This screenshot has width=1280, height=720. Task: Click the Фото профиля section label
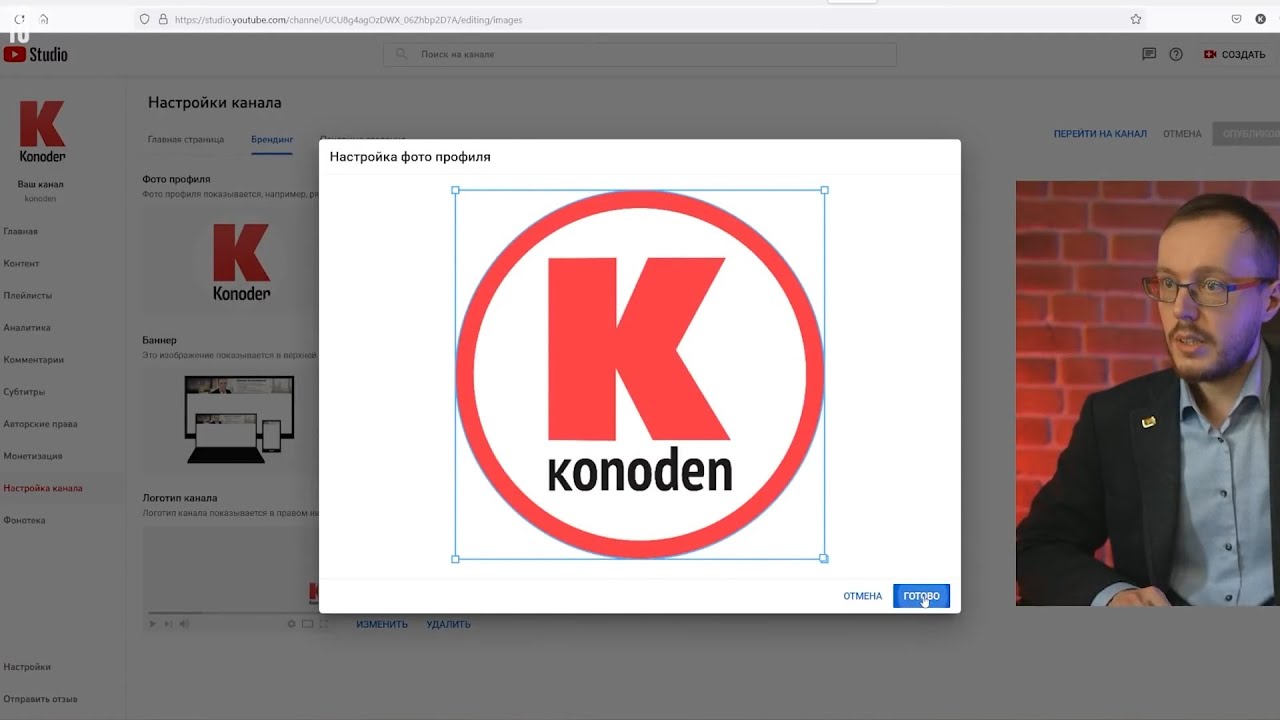tap(176, 179)
